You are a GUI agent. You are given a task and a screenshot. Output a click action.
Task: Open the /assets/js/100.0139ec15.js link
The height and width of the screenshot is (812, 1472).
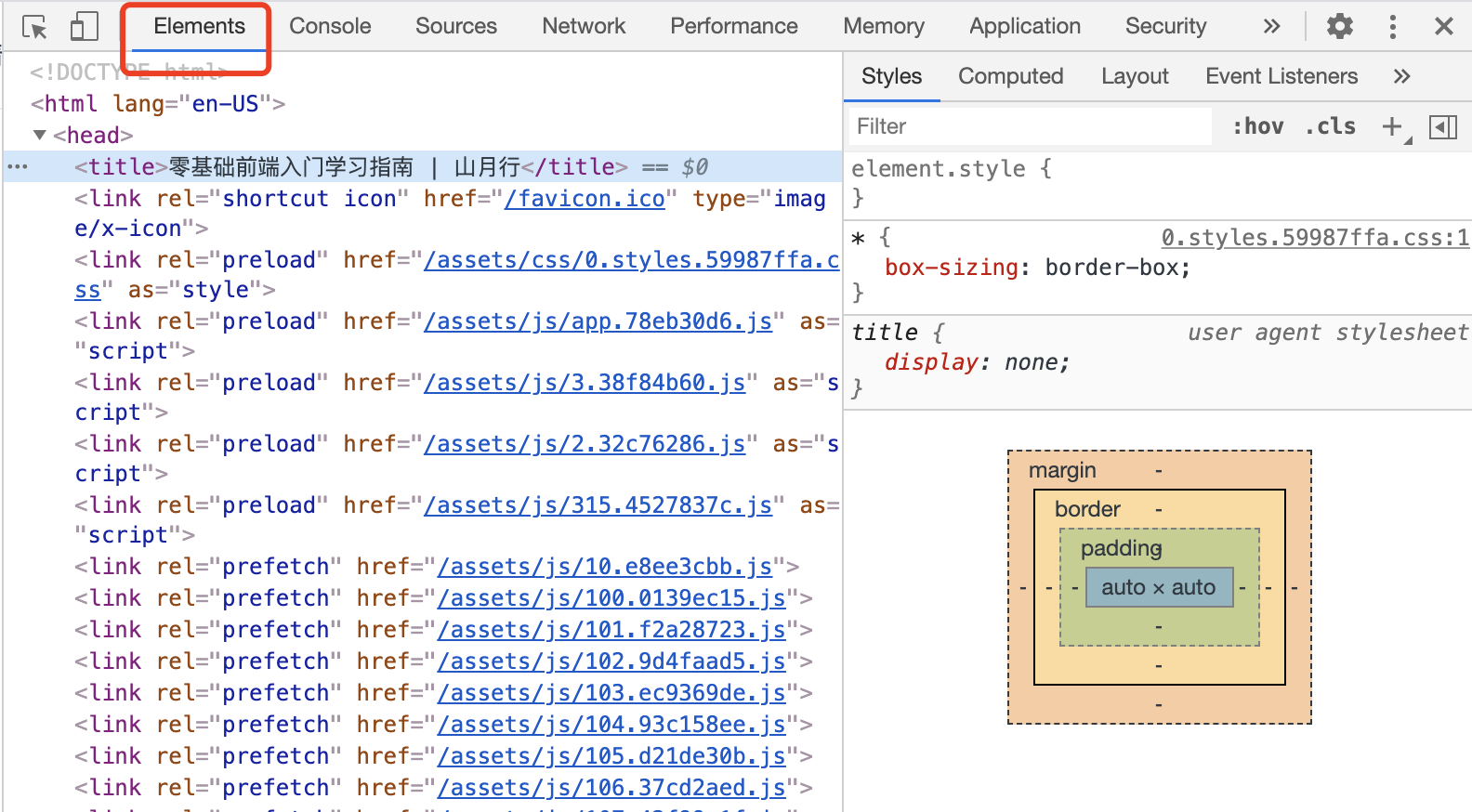click(611, 598)
